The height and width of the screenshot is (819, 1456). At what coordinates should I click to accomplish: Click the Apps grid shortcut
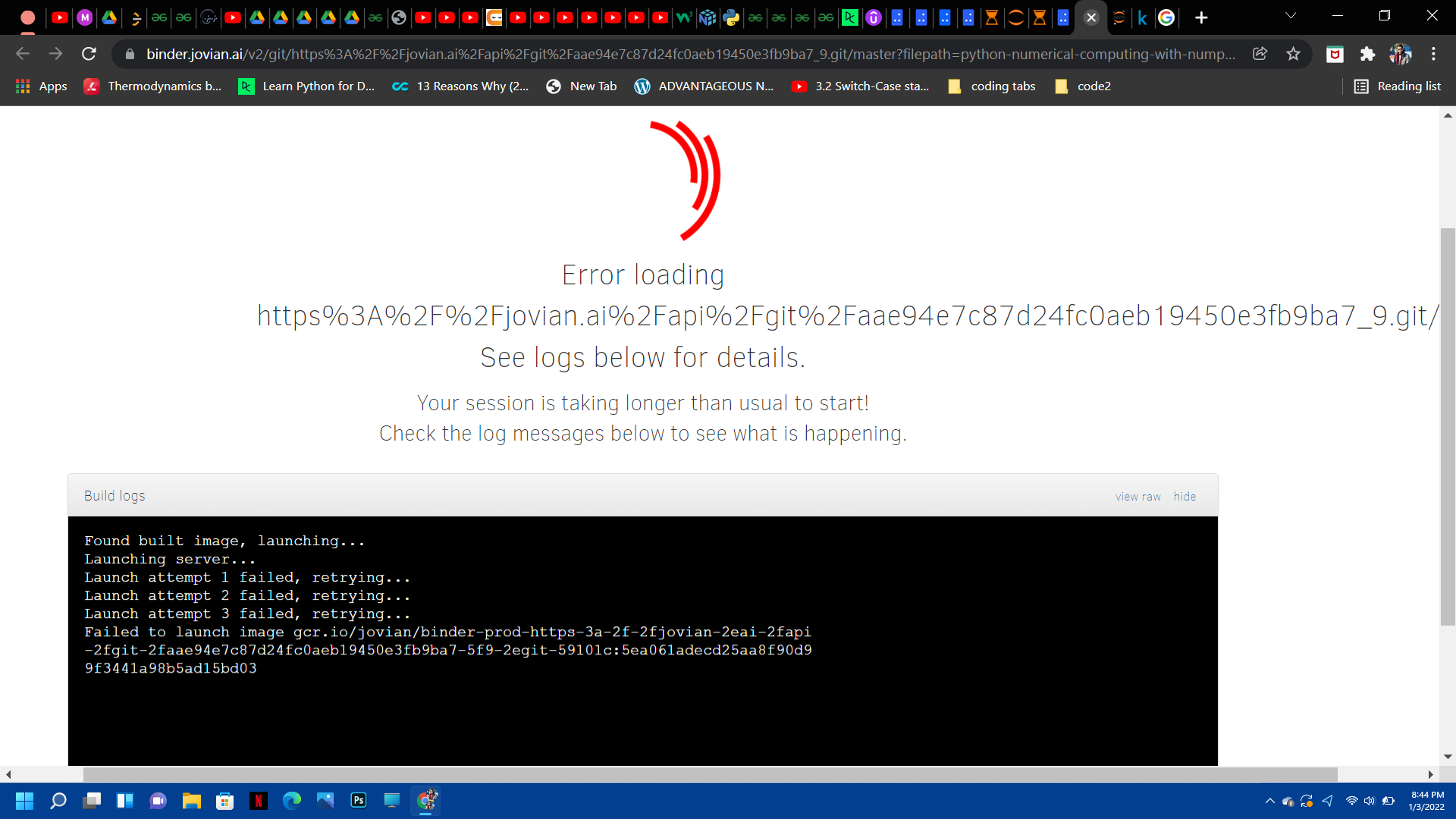[x=42, y=86]
